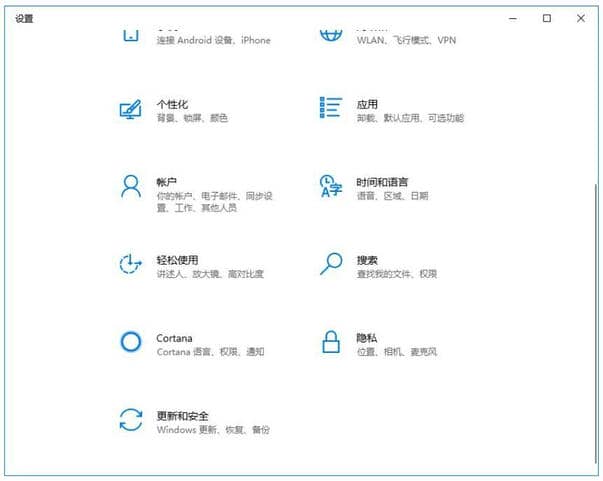Open the 隐私 padlock icon

click(x=331, y=342)
